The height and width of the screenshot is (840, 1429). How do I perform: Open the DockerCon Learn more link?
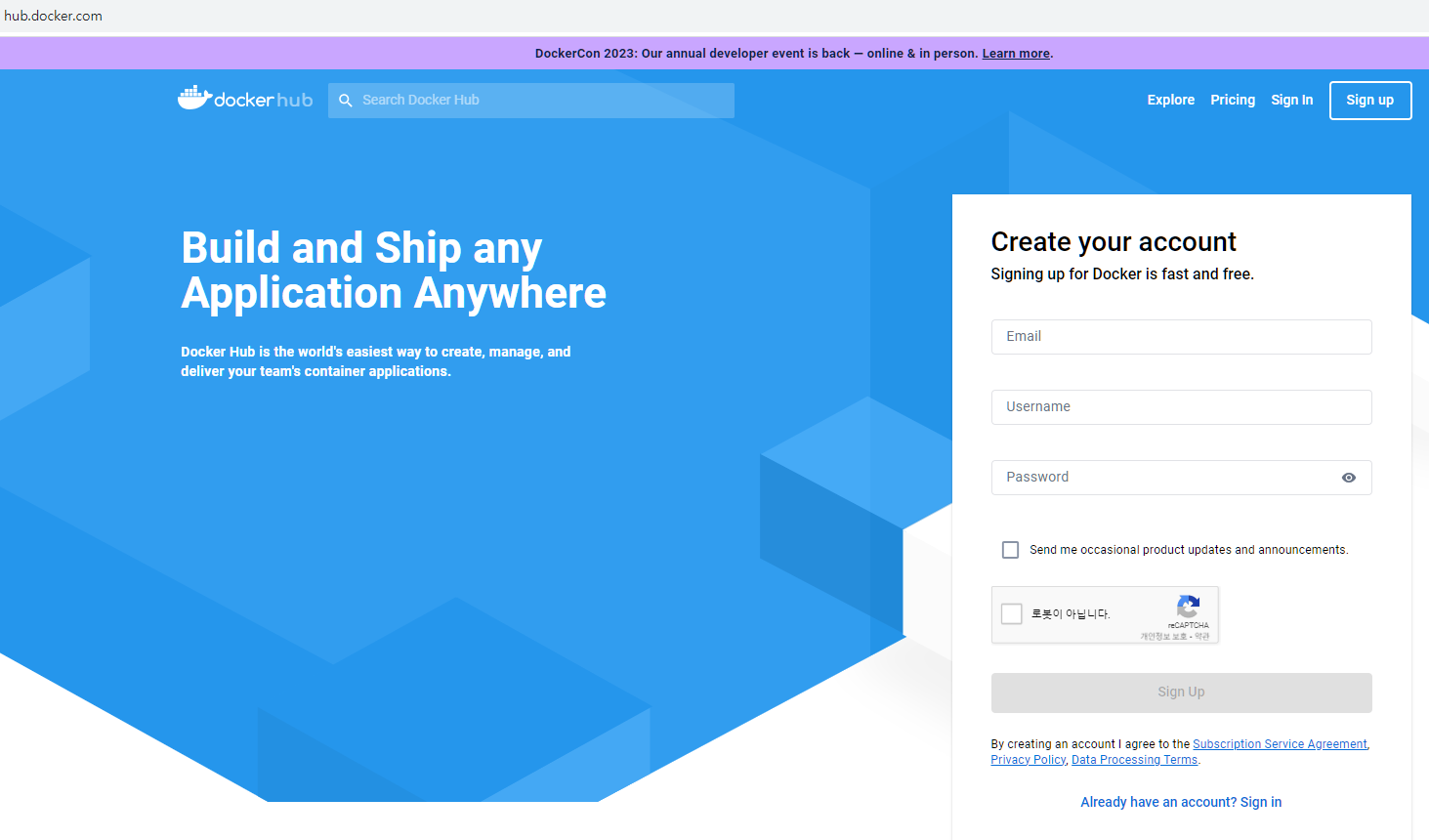click(1016, 54)
